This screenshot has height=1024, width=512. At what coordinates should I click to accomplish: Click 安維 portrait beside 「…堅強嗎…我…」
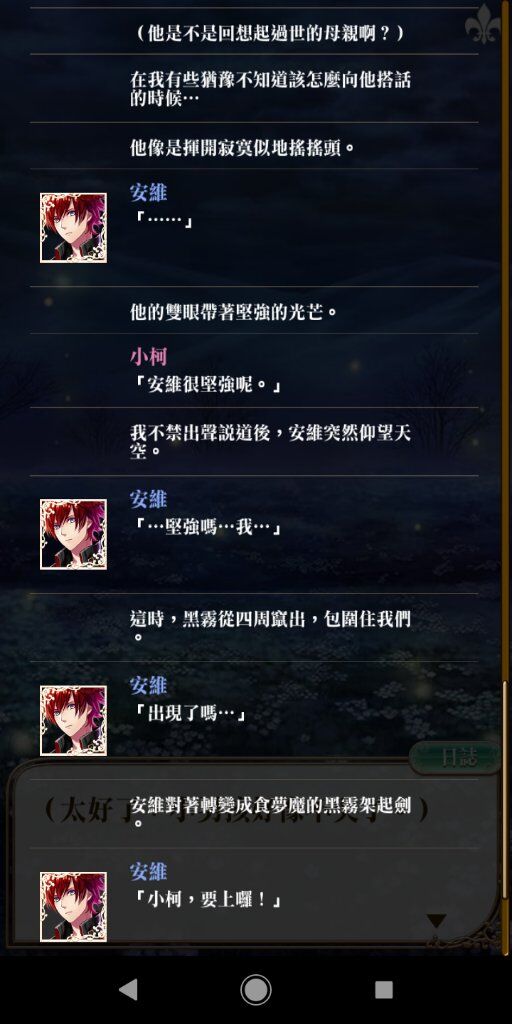coord(73,534)
